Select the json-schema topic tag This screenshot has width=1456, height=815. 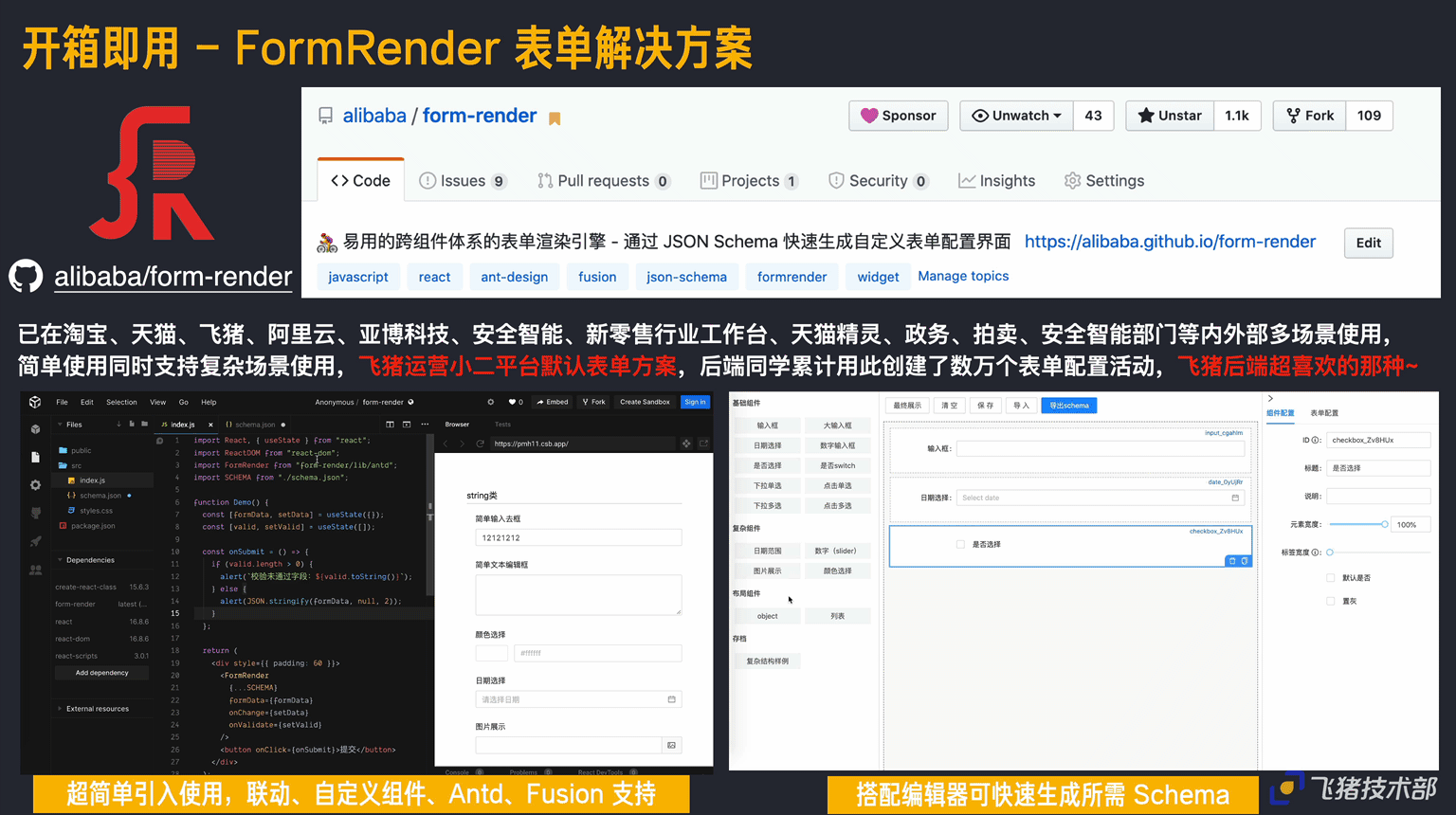(686, 277)
